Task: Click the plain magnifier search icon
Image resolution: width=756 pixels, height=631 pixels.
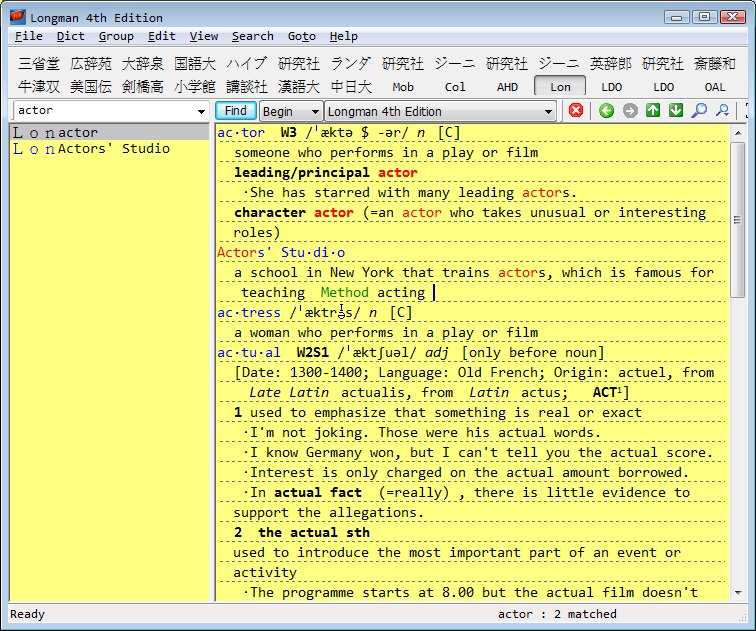Action: (x=699, y=111)
